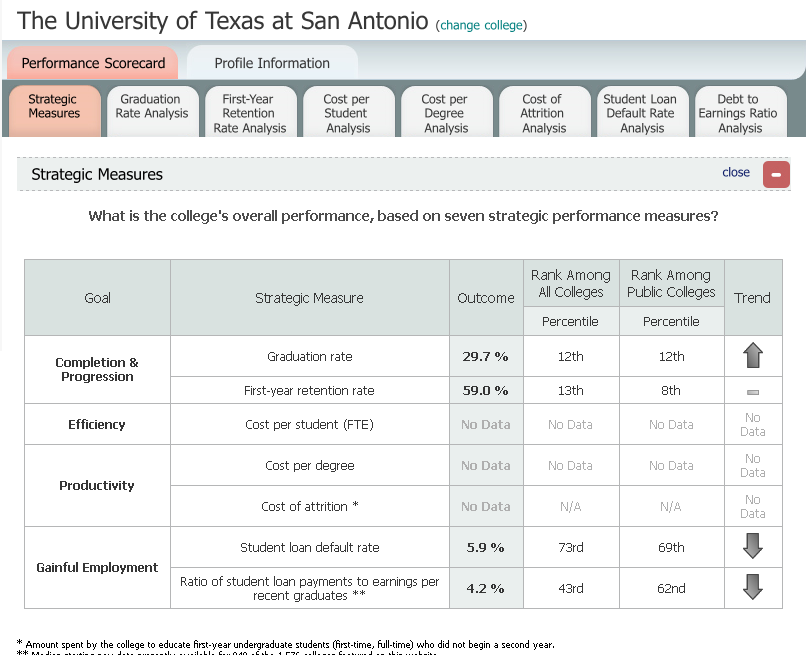Click loan payments to earnings ratio down arrow
The image size is (806, 655).
point(753,588)
